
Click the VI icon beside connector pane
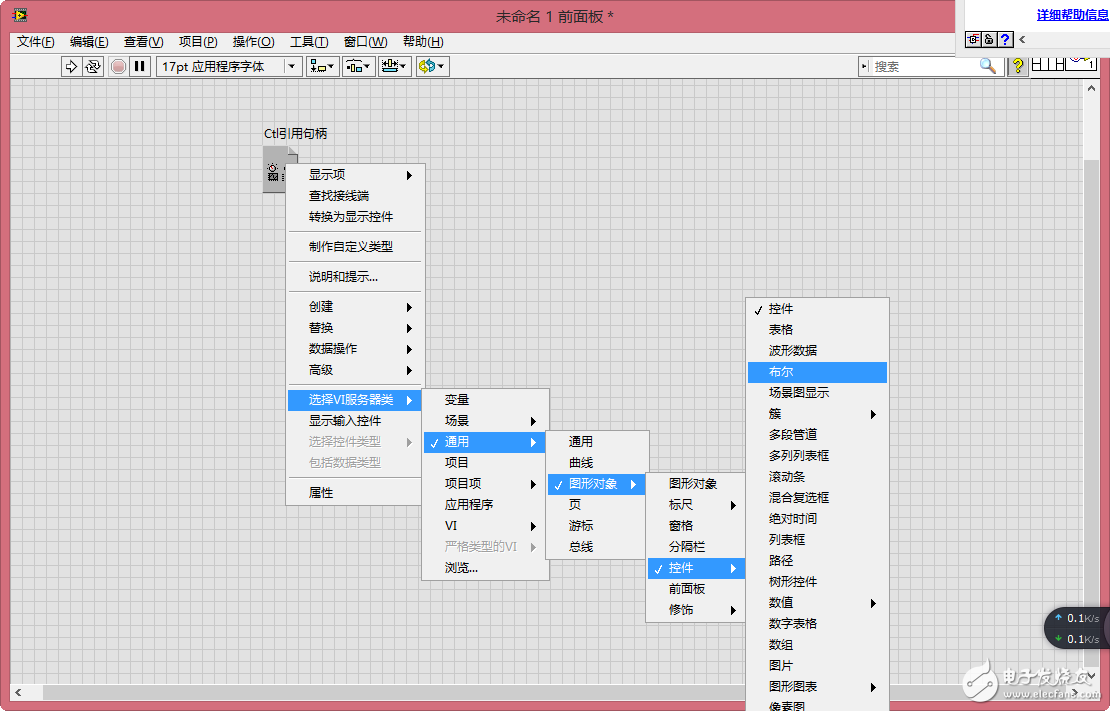tap(1082, 63)
